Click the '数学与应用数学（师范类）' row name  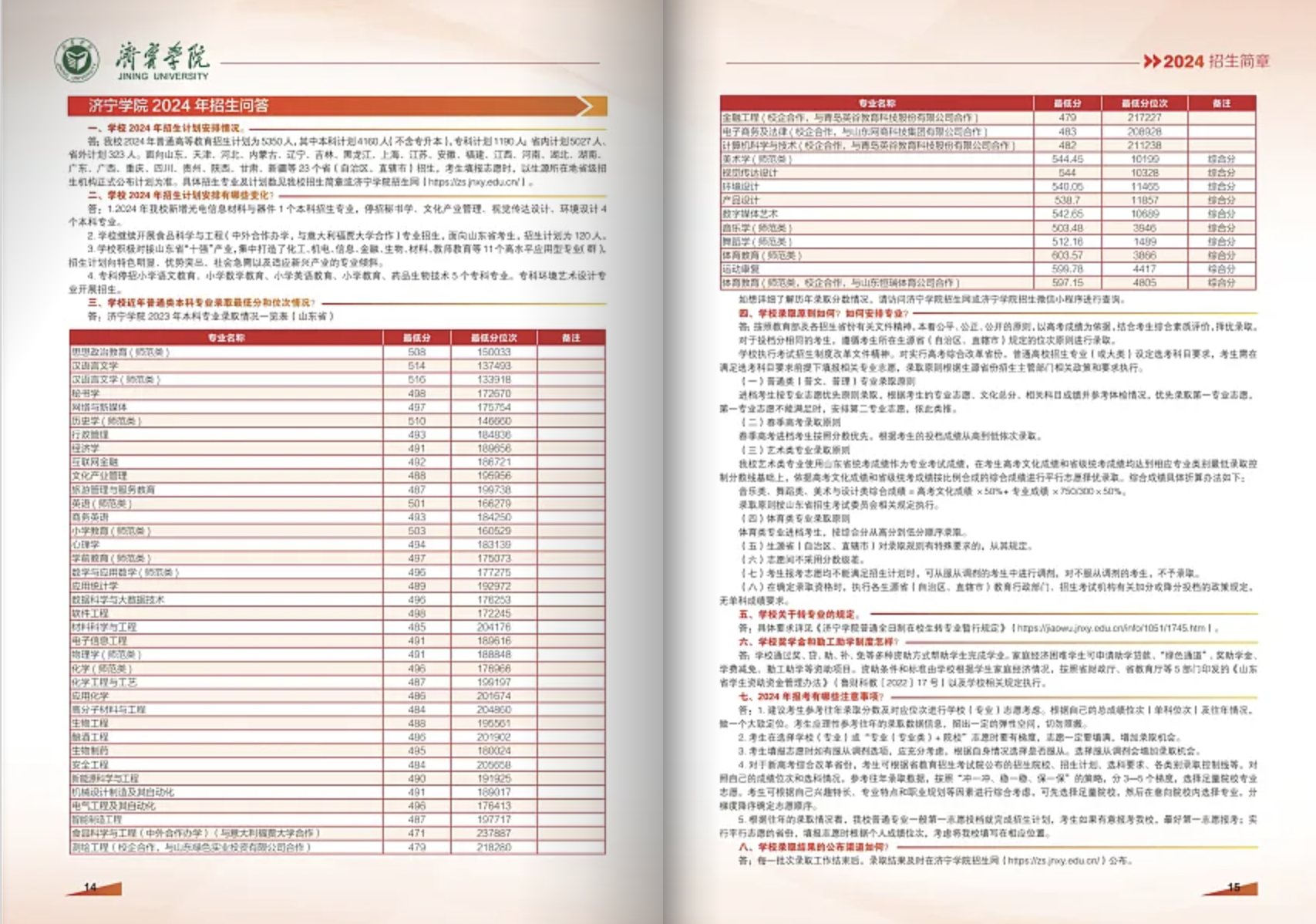[x=125, y=572]
